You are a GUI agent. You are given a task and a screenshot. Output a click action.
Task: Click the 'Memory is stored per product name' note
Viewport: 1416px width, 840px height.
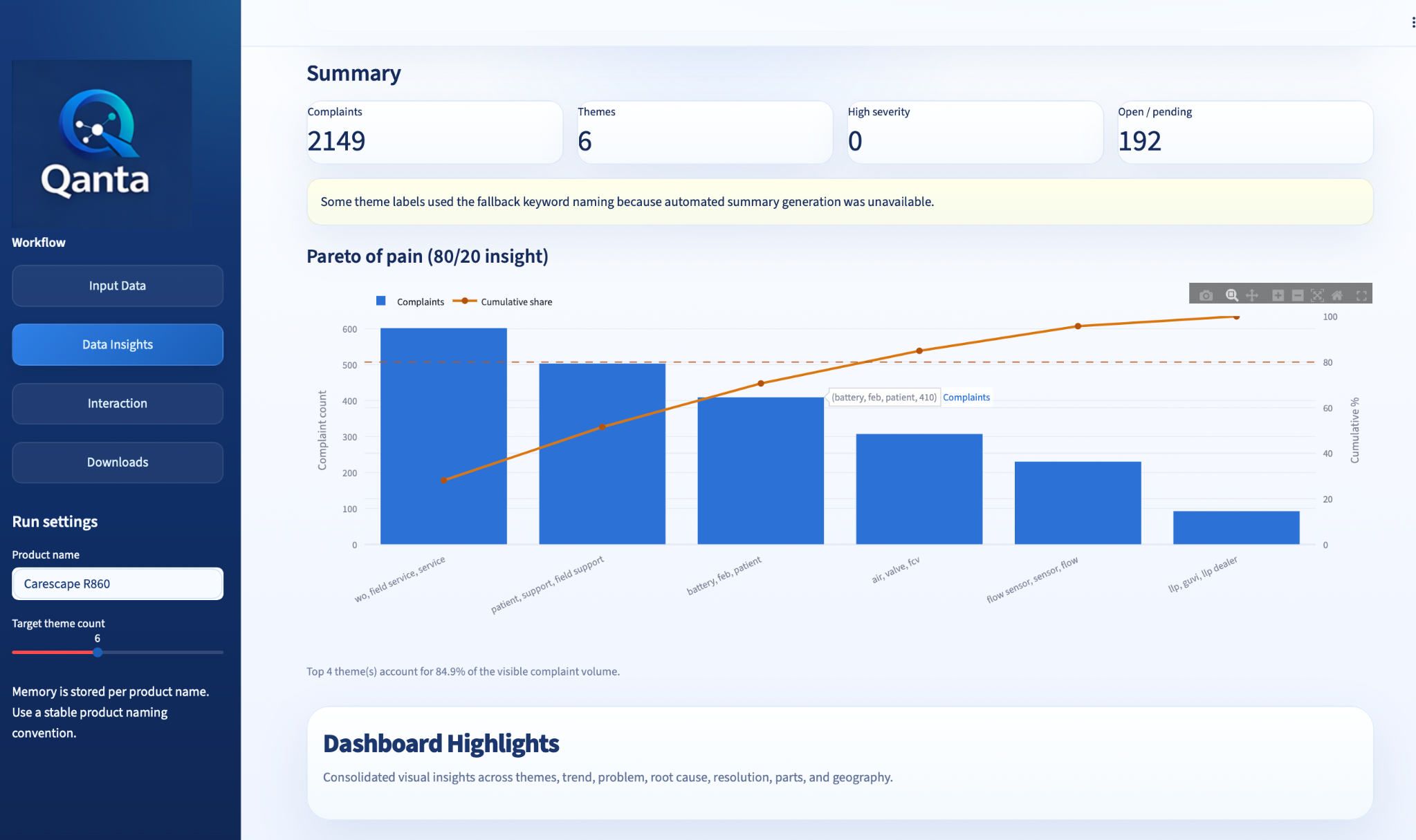tap(111, 712)
